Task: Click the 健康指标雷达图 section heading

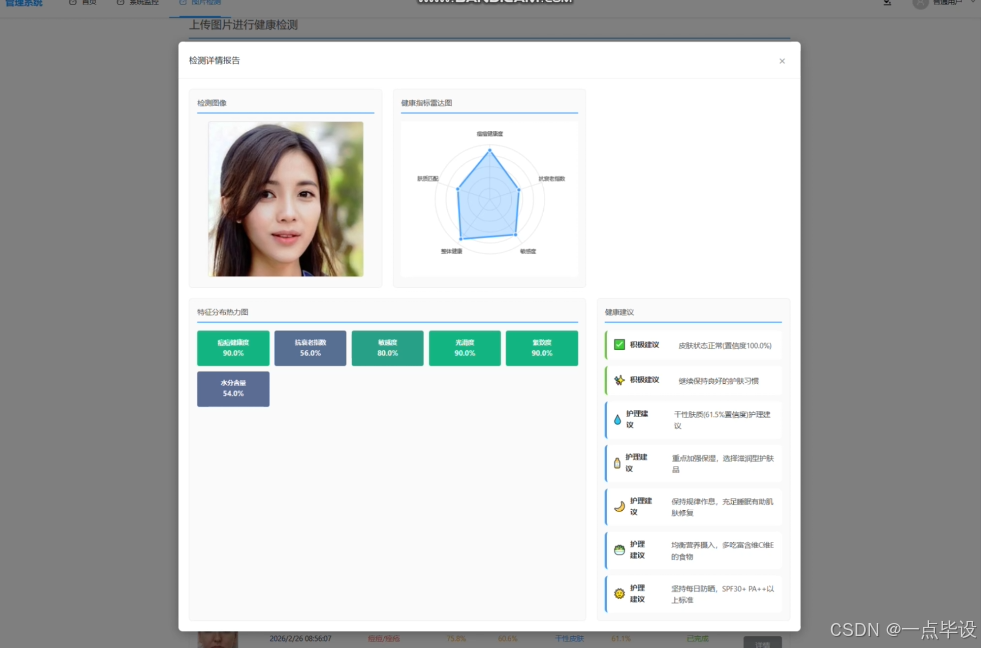Action: tap(427, 103)
